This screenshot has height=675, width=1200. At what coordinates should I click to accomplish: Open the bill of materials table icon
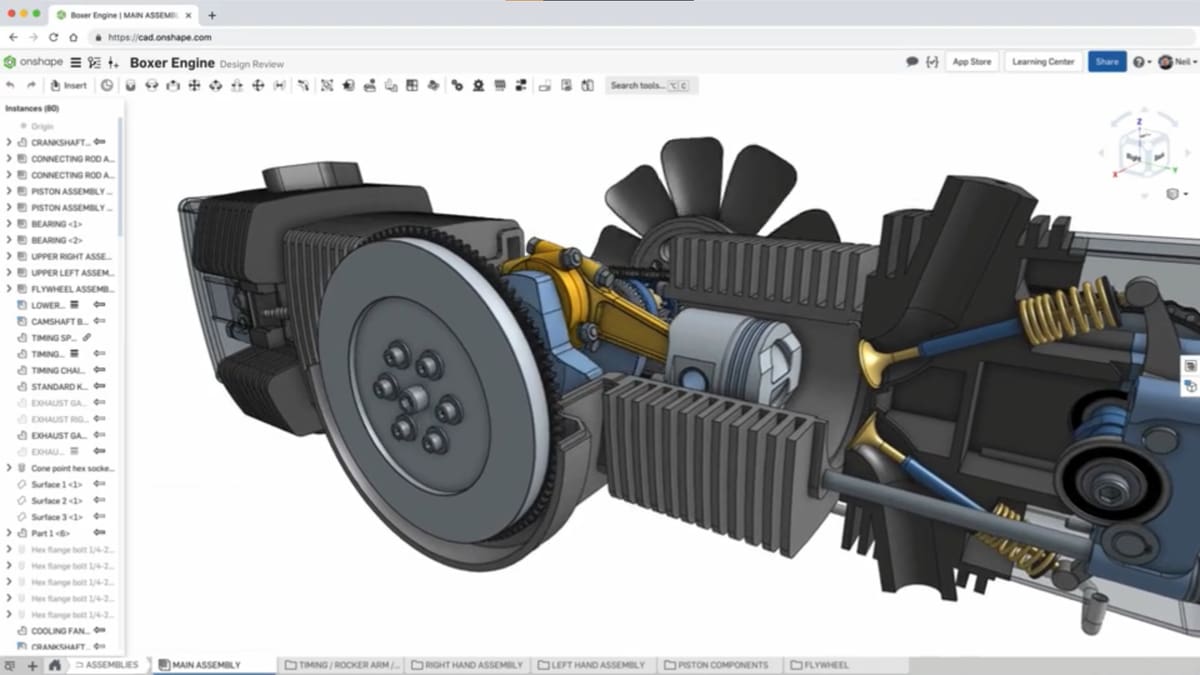(412, 86)
